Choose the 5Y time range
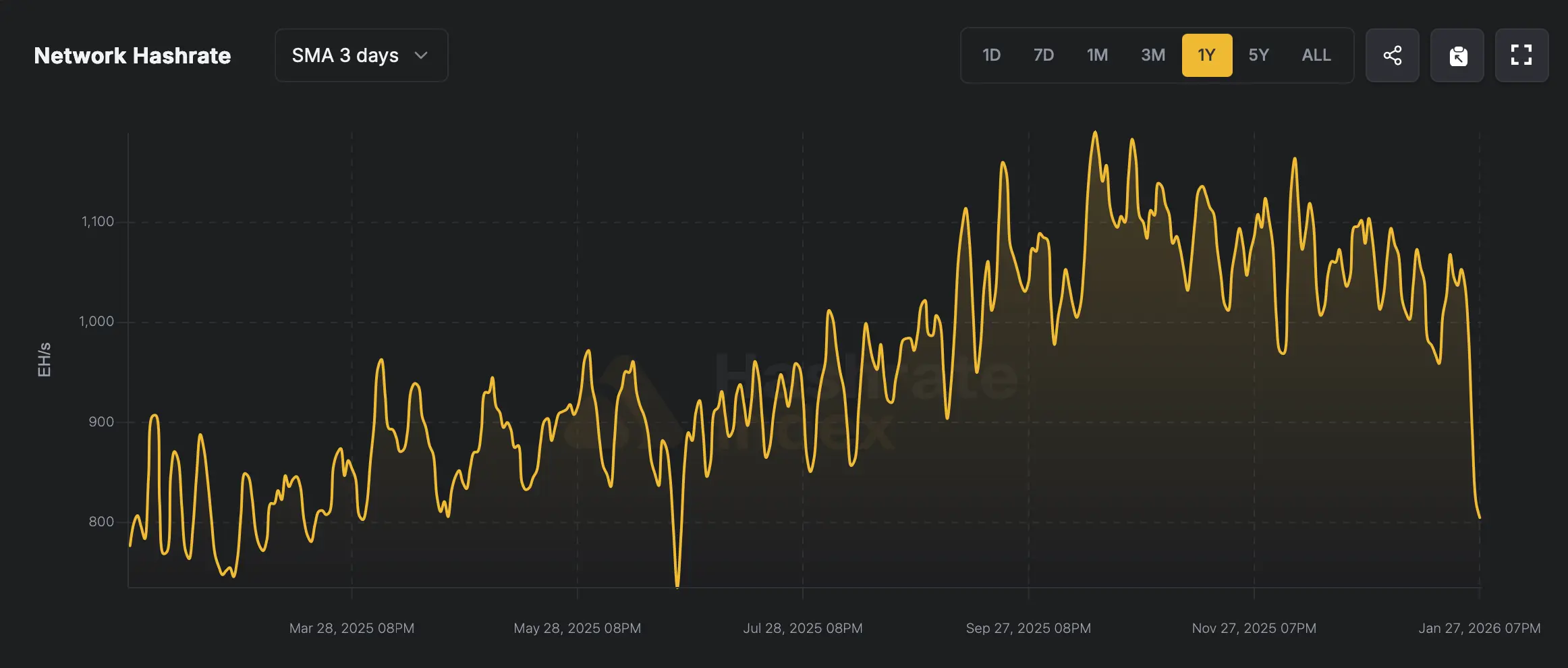Screen dimensions: 1568x668 [x=1258, y=55]
